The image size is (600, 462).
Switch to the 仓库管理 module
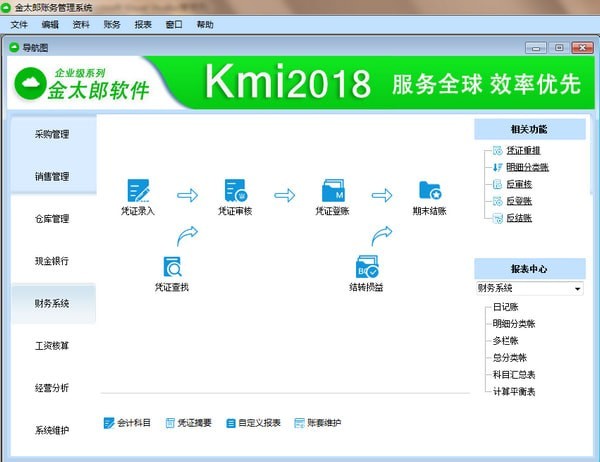pos(53,219)
